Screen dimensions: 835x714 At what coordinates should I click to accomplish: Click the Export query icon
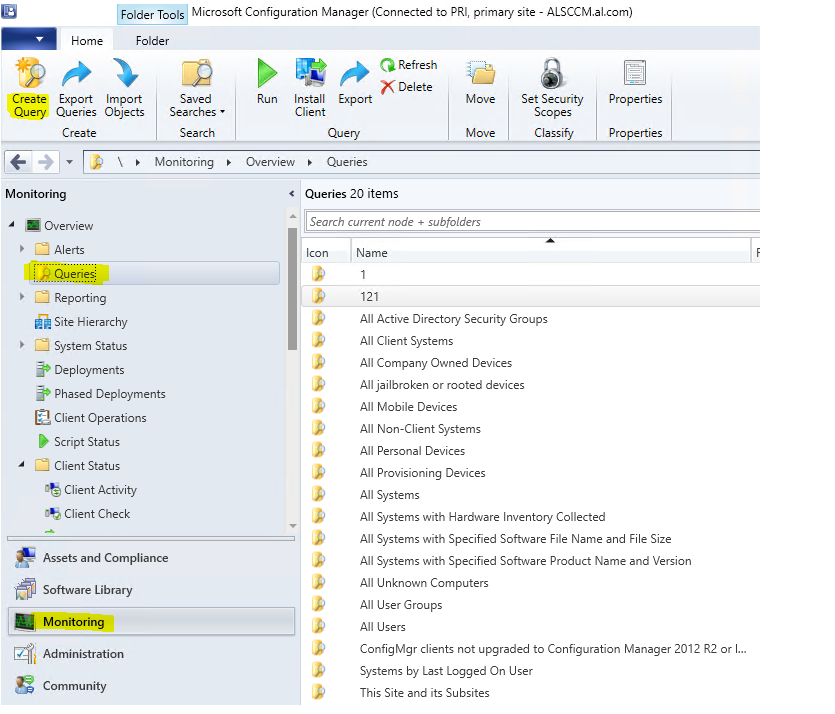click(355, 82)
